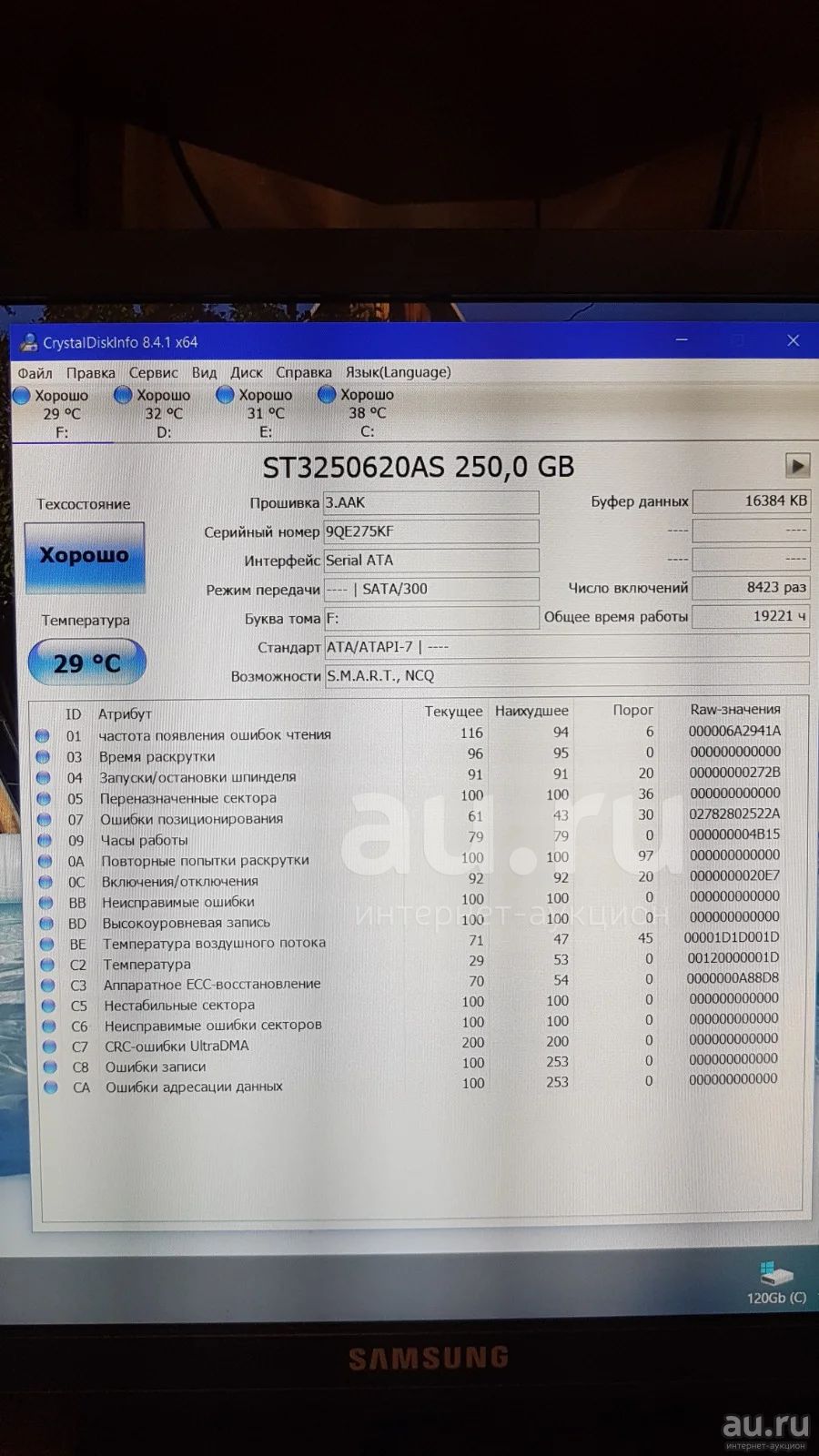Click the 8423 раз power-on count field
Viewport: 819px width, 1456px height.
point(751,588)
